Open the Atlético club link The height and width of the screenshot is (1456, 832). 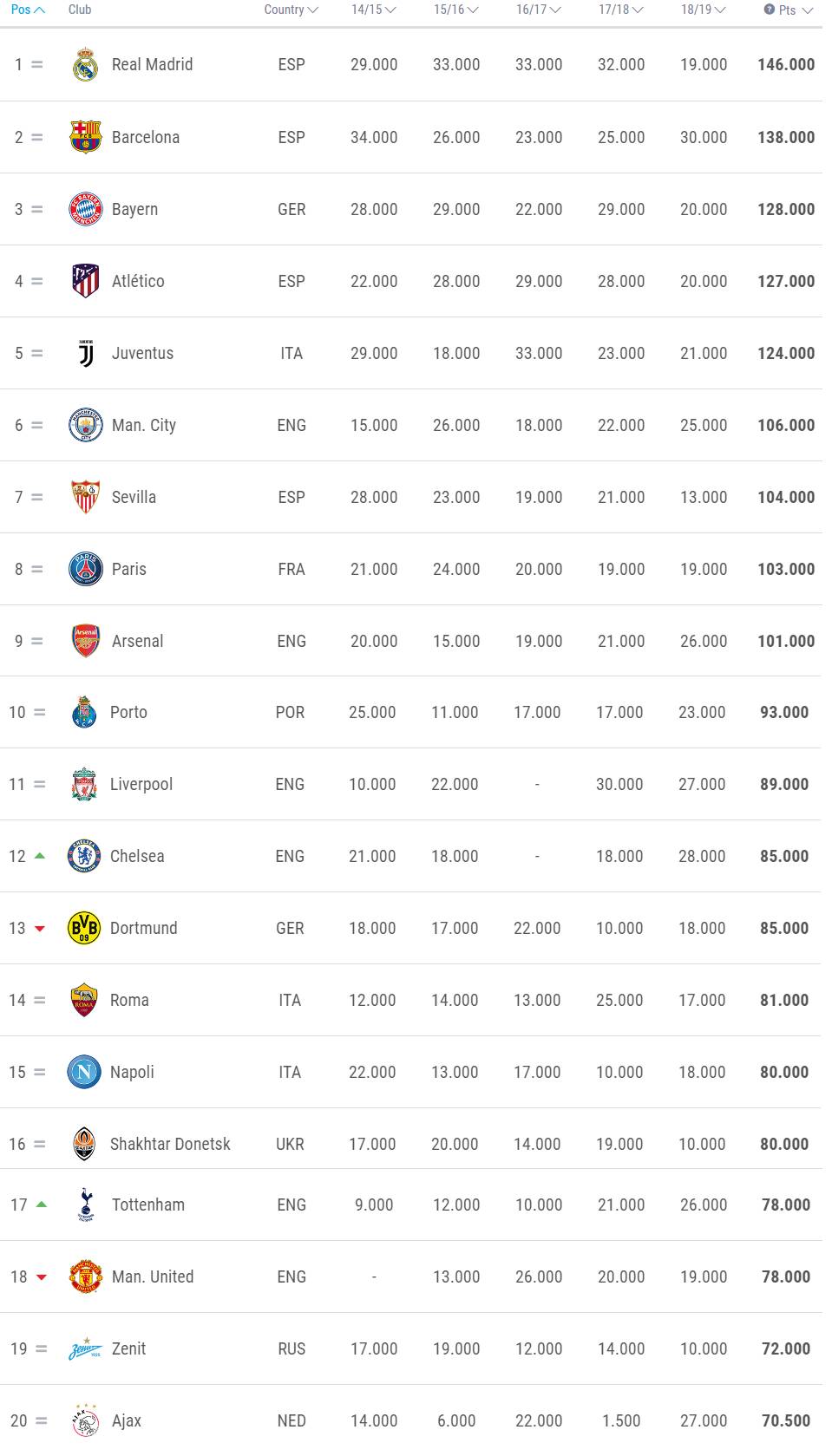tap(138, 281)
